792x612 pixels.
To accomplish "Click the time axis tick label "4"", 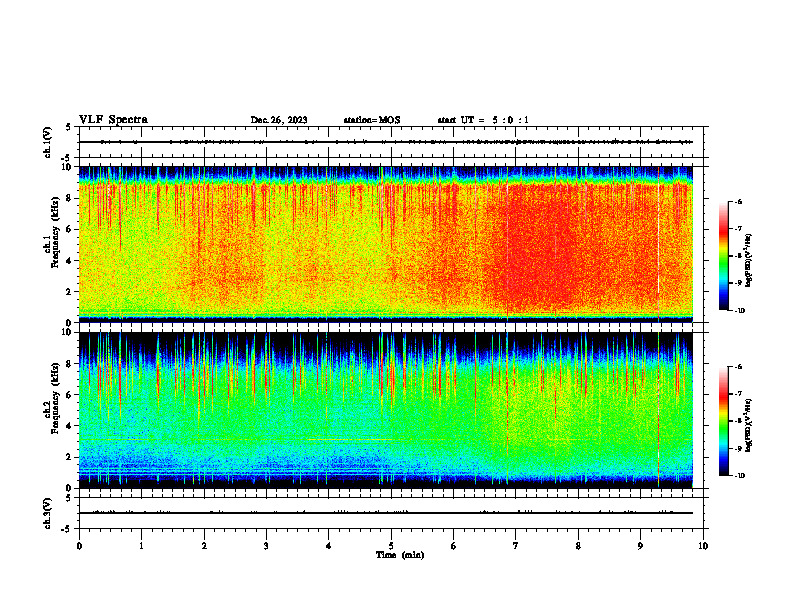I will point(328,546).
